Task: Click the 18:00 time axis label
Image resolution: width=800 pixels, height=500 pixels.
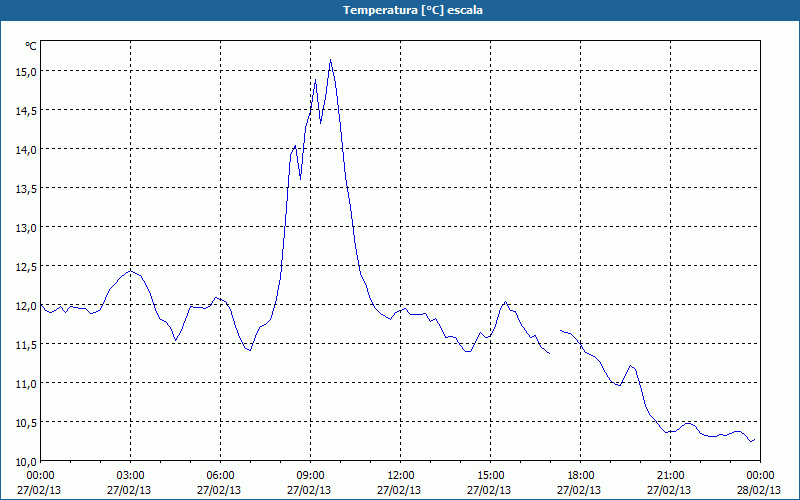Action: (x=580, y=476)
